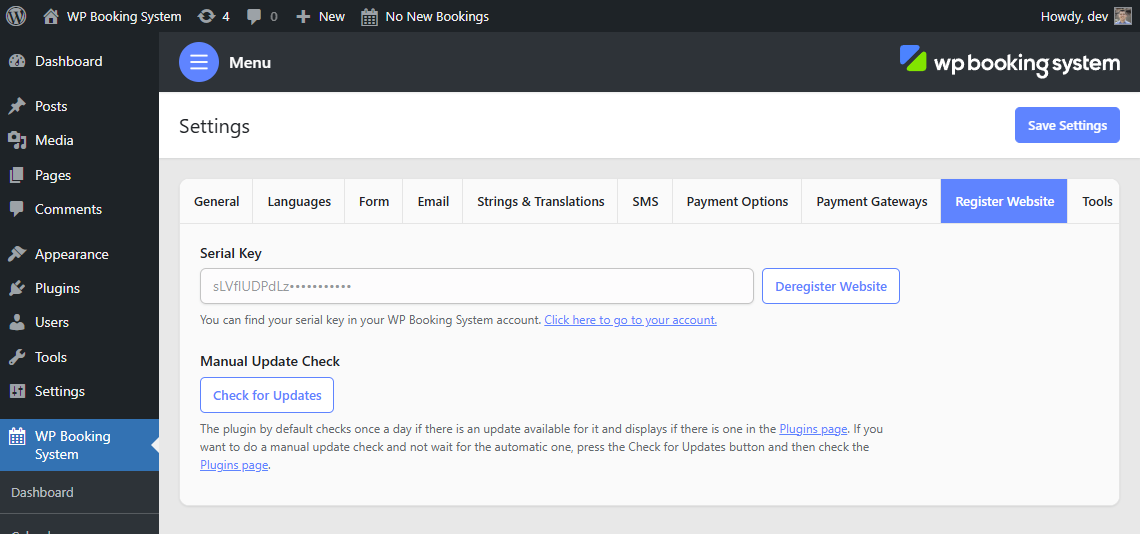
Task: Click the Menu label beside hamburger button
Action: [x=250, y=63]
